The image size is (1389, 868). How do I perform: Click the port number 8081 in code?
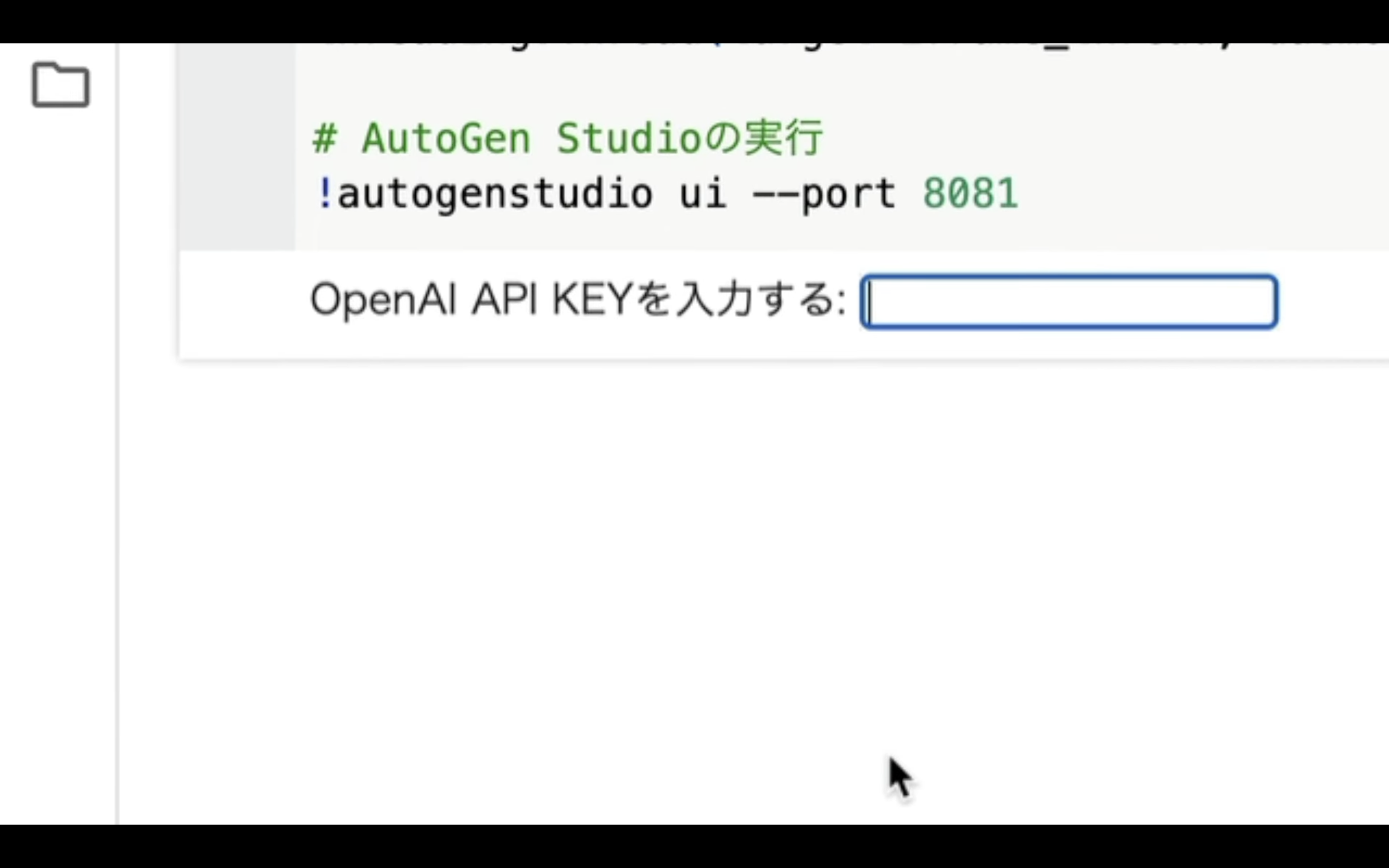coord(970,193)
